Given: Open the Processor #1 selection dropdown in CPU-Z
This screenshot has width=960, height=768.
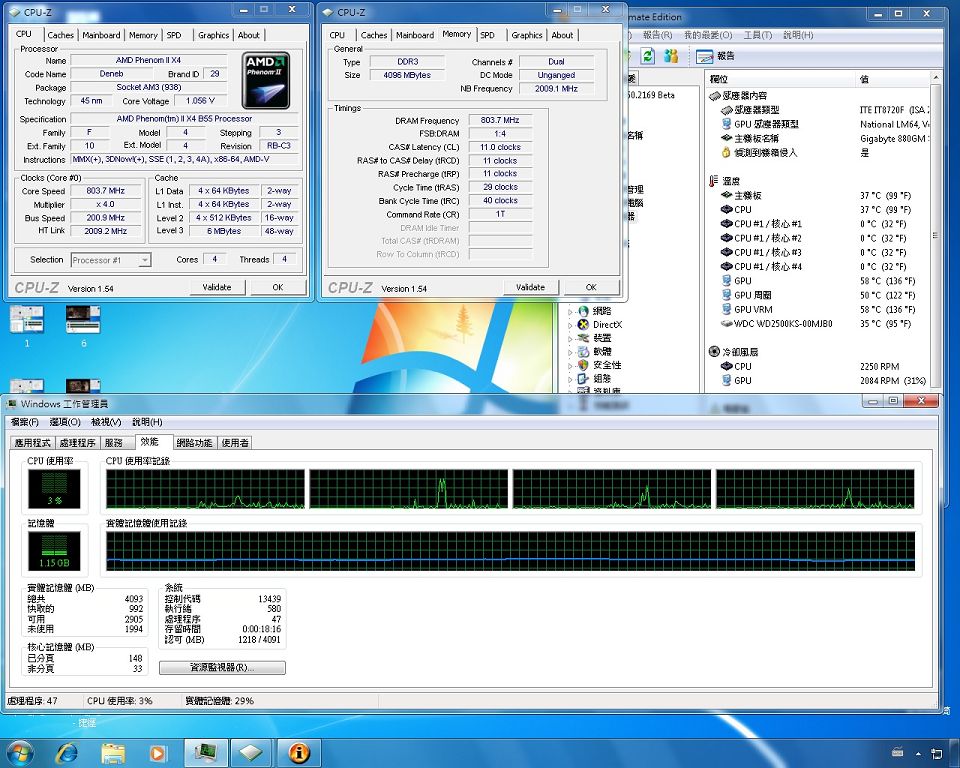Looking at the screenshot, I should (x=111, y=260).
